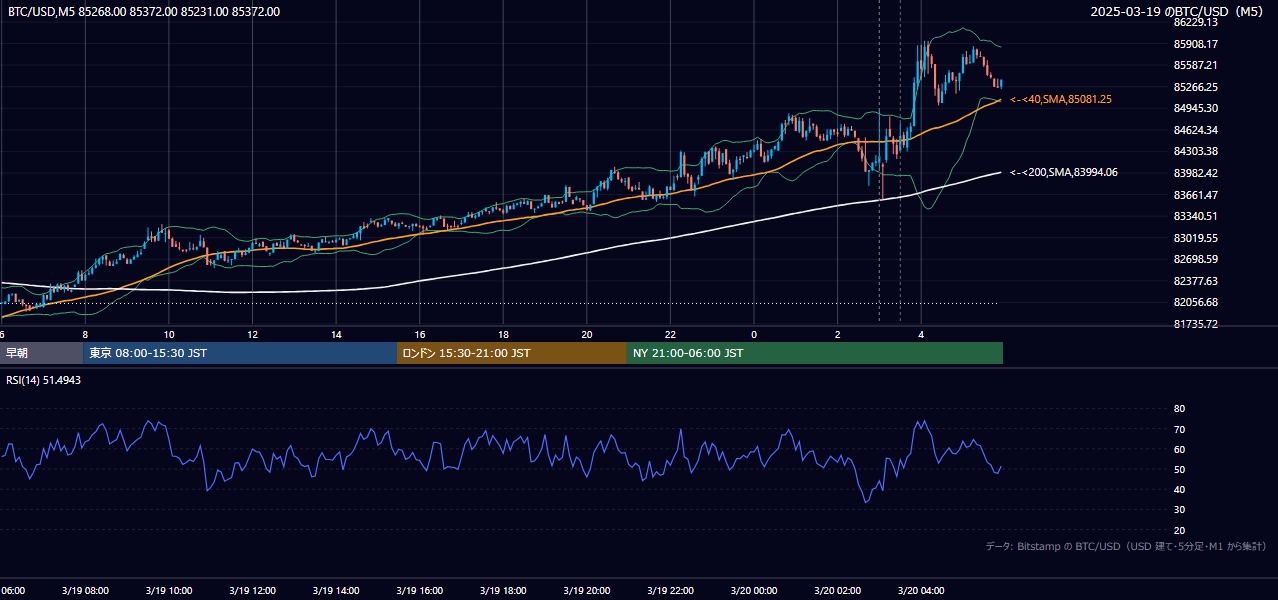Click the RSI(14) 51.4943 indicator label

click(x=45, y=380)
